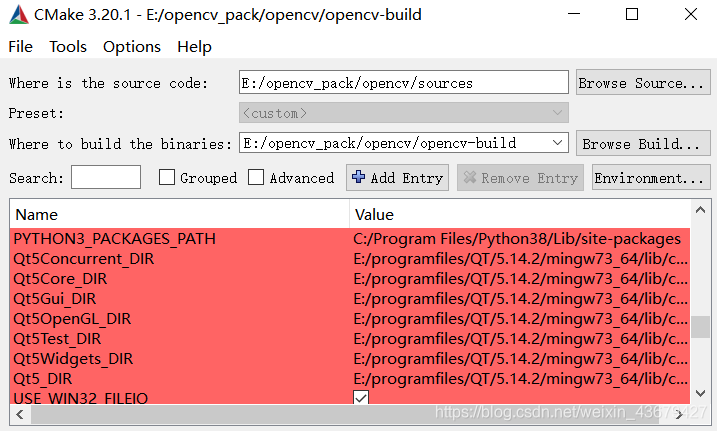Maximize the CMake window
Screen dimensions: 717x431
(632, 14)
